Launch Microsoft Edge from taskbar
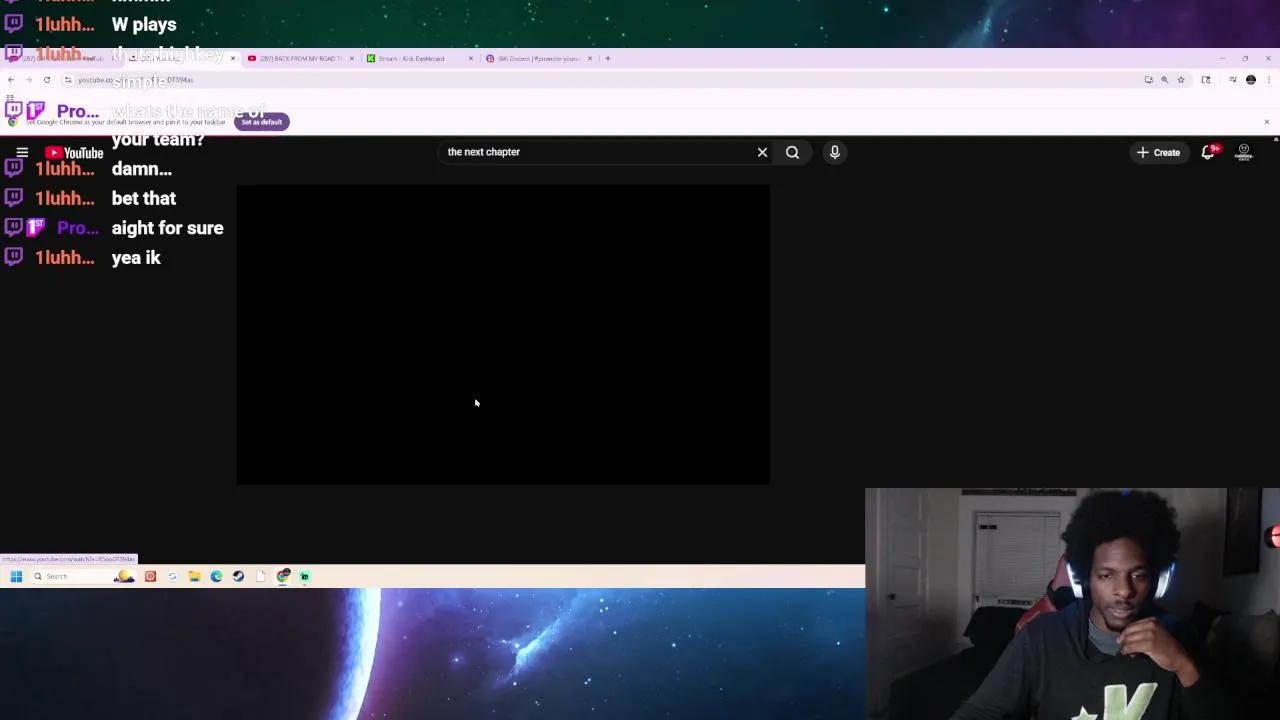The image size is (1280, 720). 216,576
